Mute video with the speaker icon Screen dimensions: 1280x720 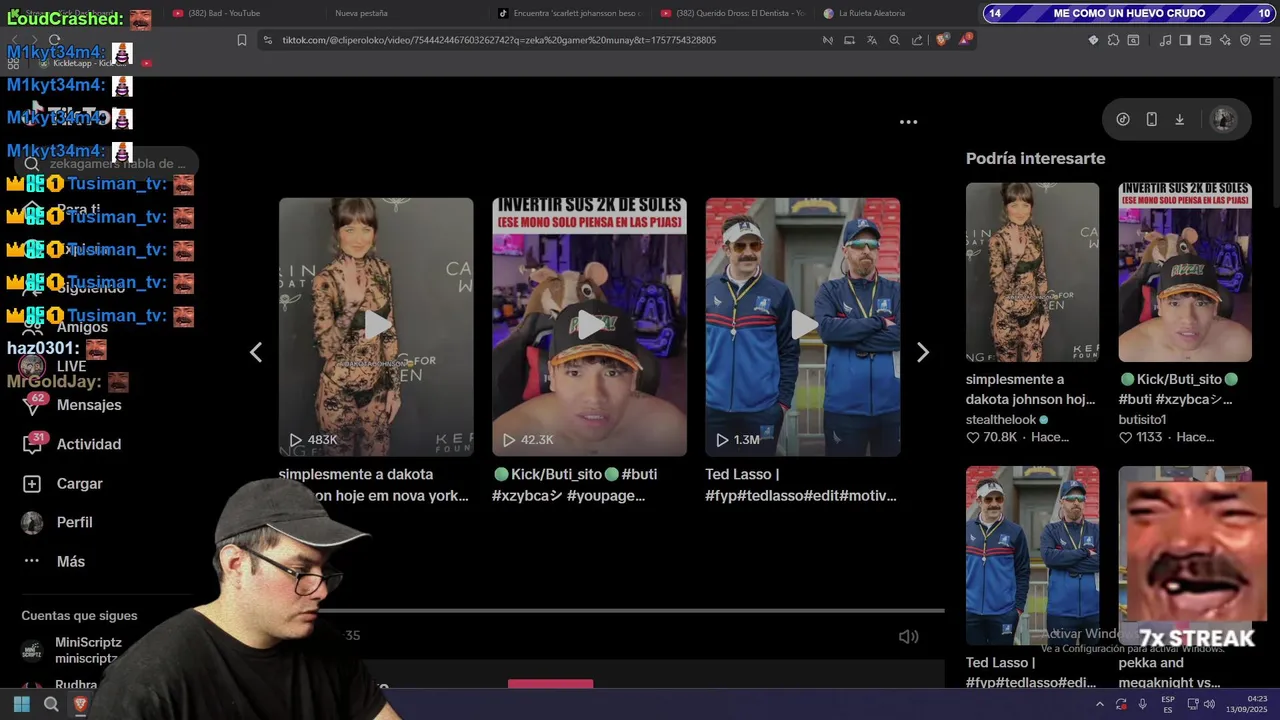click(x=908, y=636)
